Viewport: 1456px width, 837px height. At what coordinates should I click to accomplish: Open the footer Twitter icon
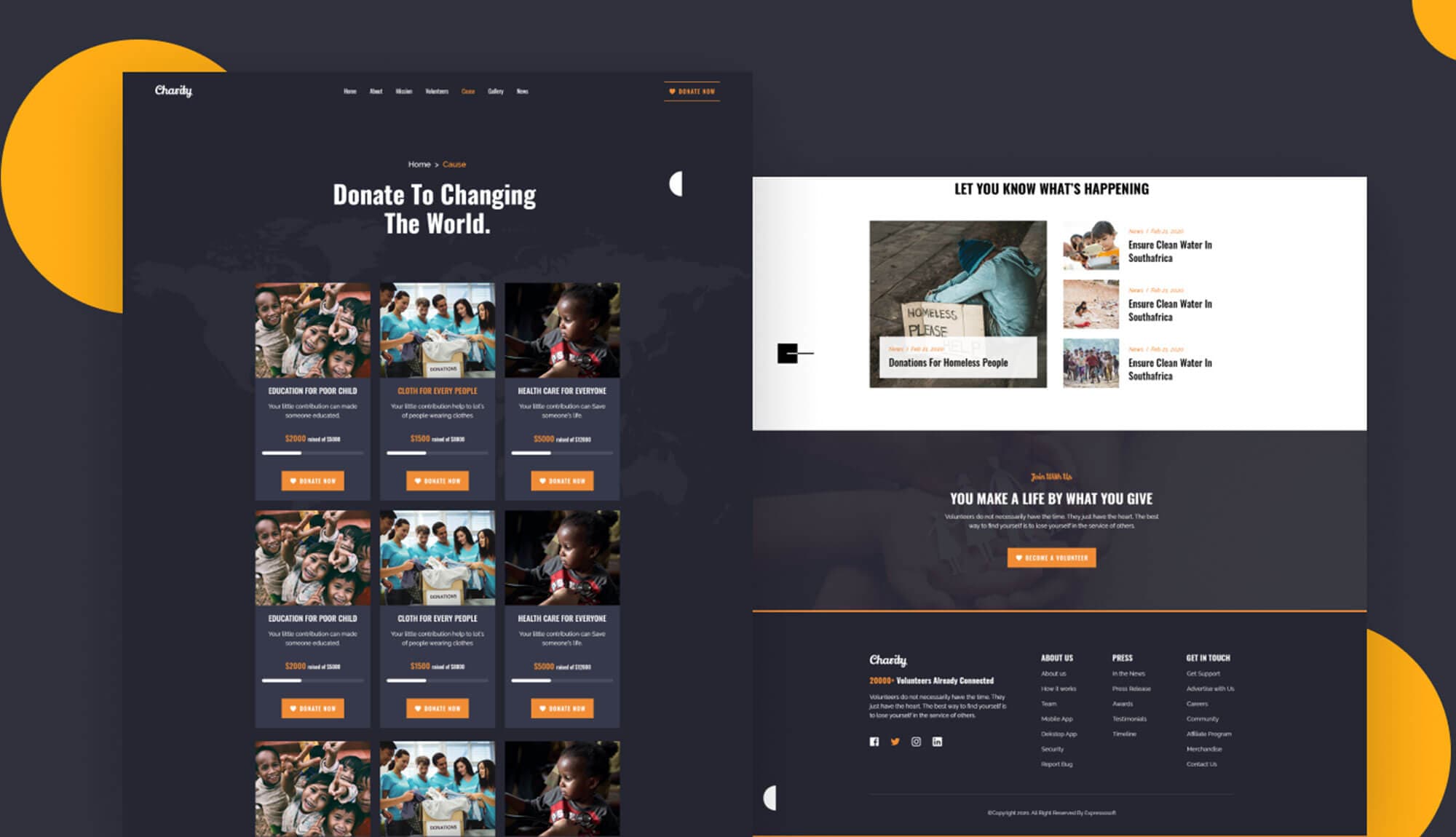(895, 742)
